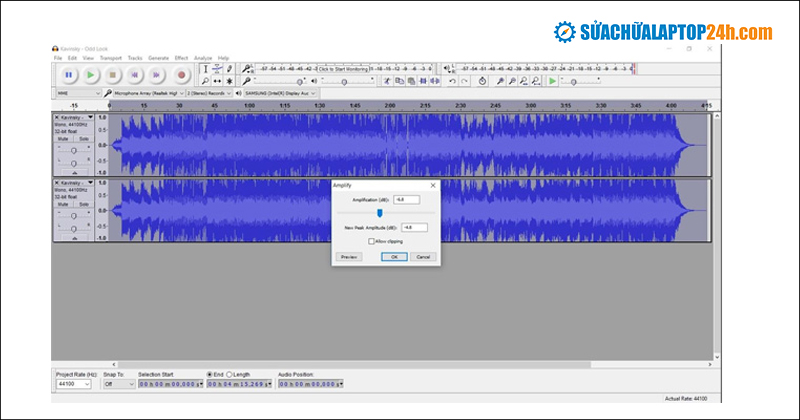Click Preview in the Amplify dialog

coord(348,257)
